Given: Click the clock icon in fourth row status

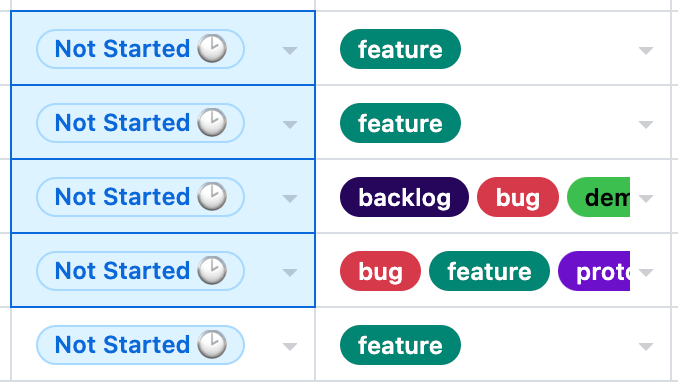Looking at the screenshot, I should (x=212, y=270).
